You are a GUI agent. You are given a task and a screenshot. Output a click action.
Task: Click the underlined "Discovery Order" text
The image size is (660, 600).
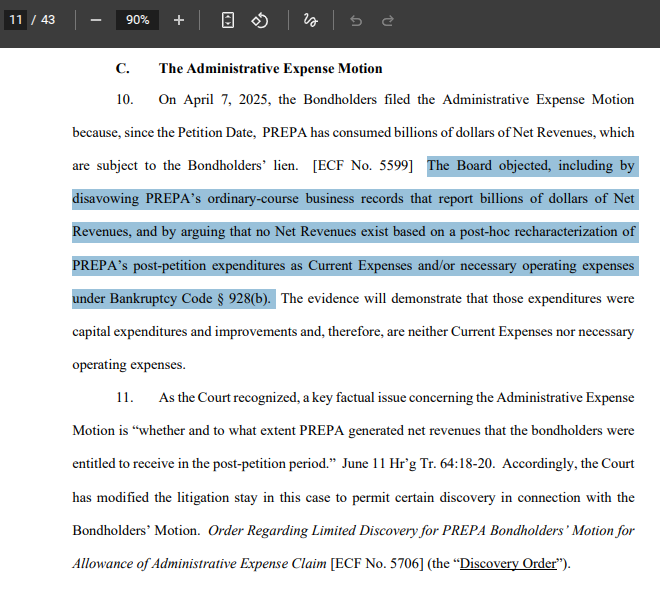coord(508,563)
